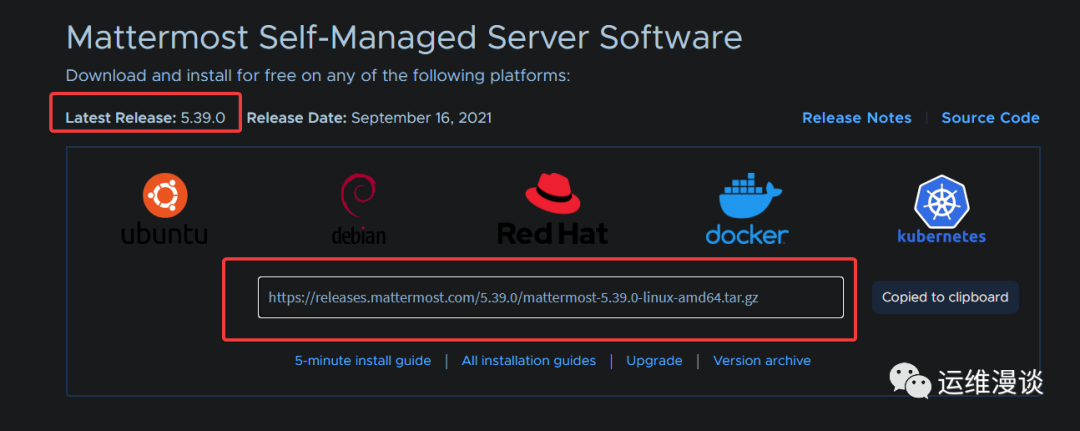The width and height of the screenshot is (1080, 431).
Task: Select the Ubuntu platform logo
Action: click(164, 209)
